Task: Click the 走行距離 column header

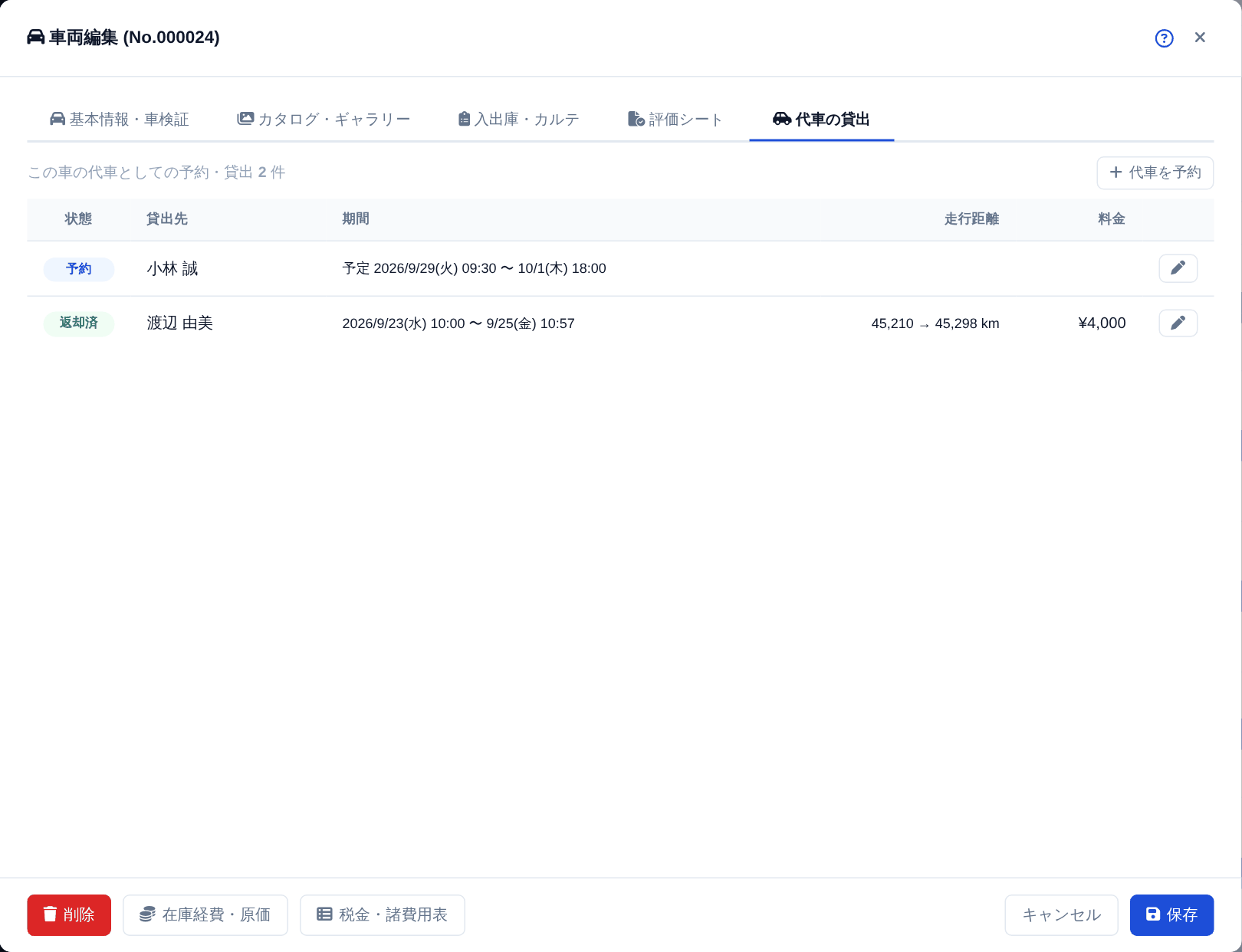Action: click(971, 219)
